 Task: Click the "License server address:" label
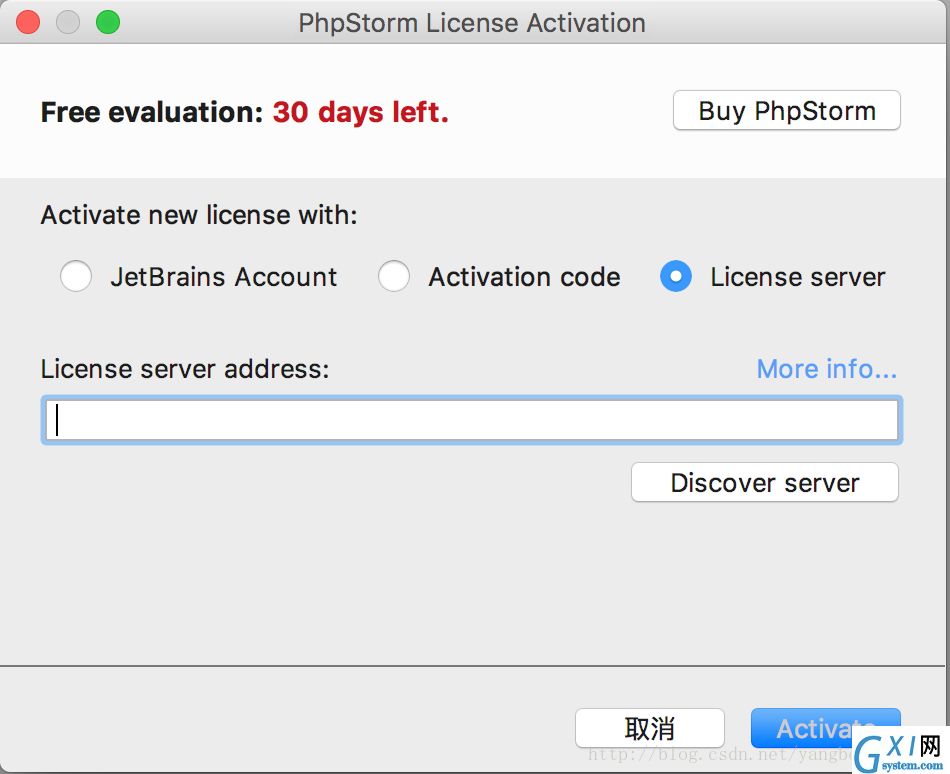185,369
